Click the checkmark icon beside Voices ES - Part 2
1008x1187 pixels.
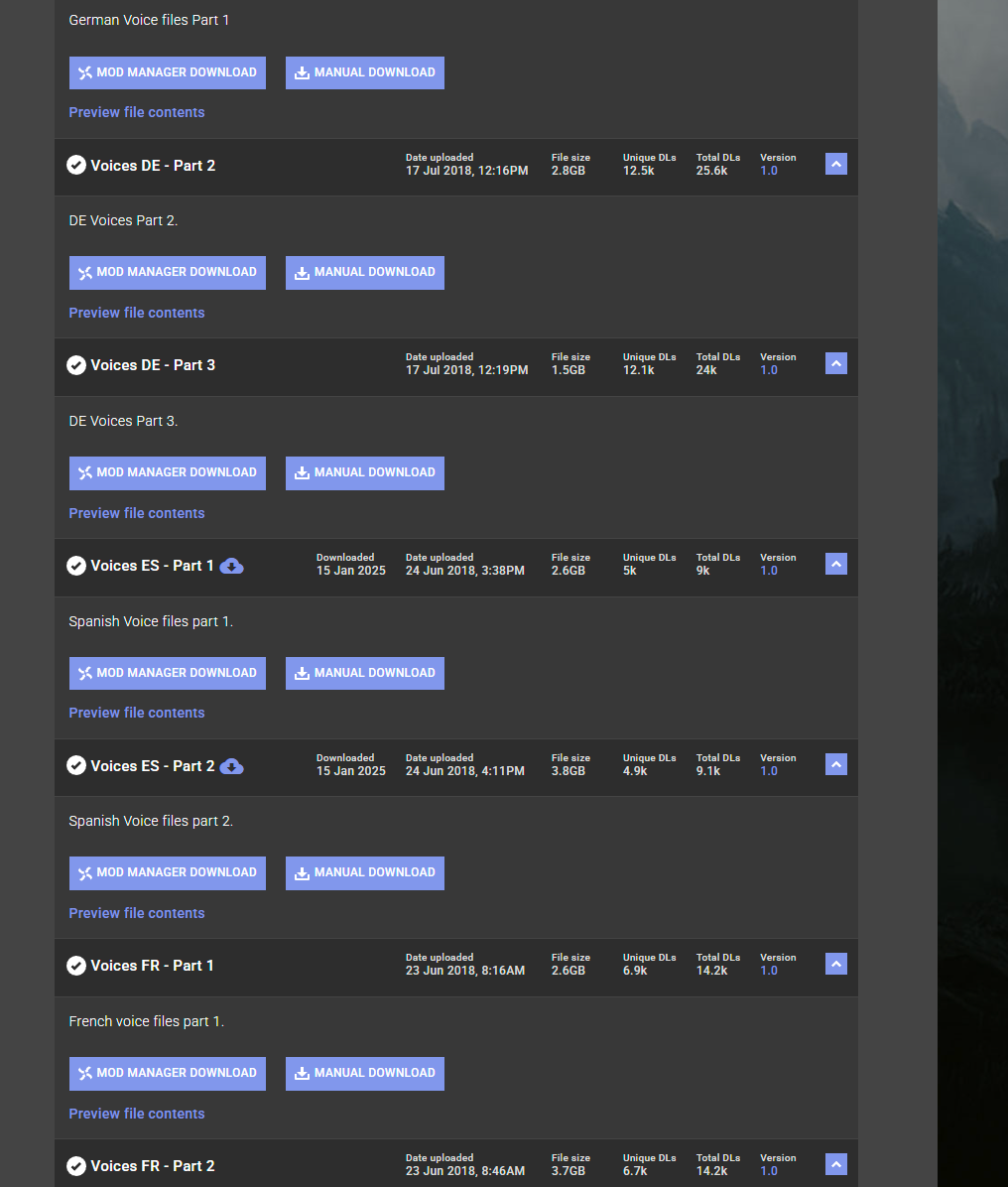tap(75, 765)
